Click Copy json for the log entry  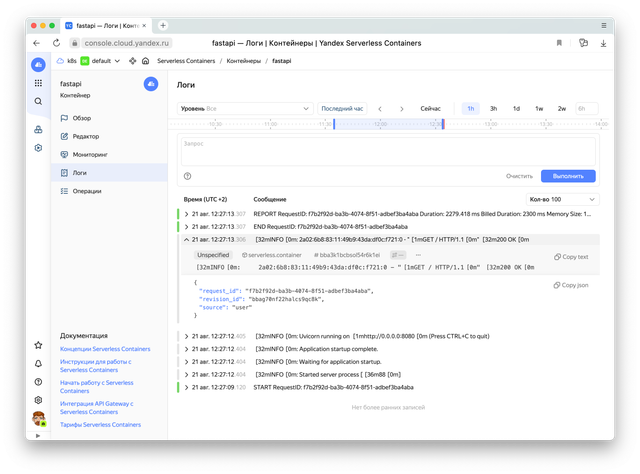coord(571,285)
